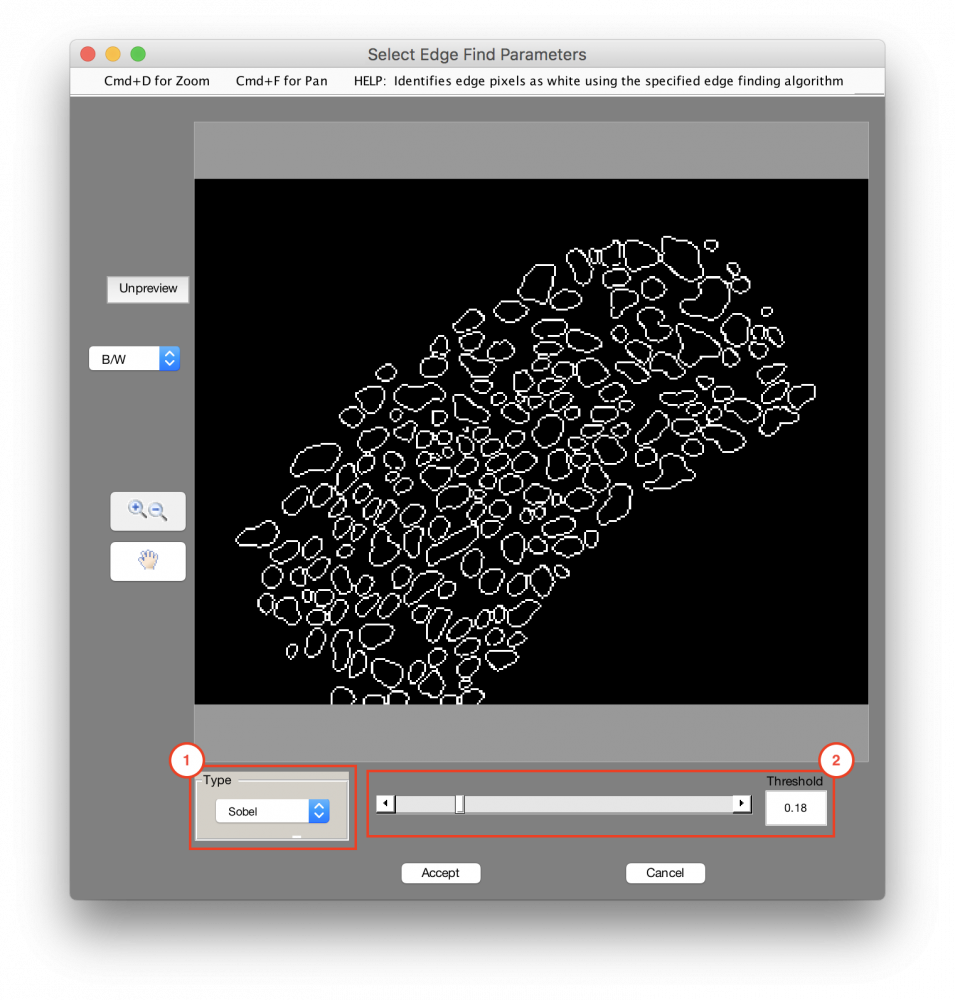Select the hand pan tool icon
This screenshot has width=955, height=1000.
[x=147, y=561]
